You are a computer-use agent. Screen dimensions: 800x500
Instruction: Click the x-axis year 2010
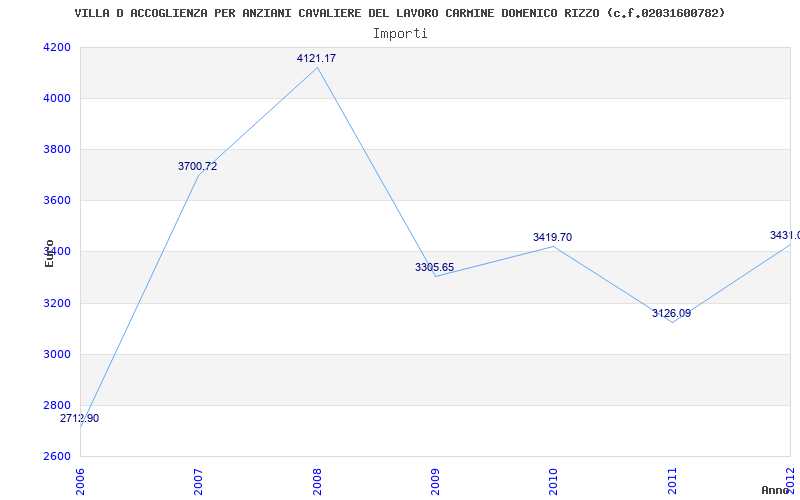tap(554, 481)
